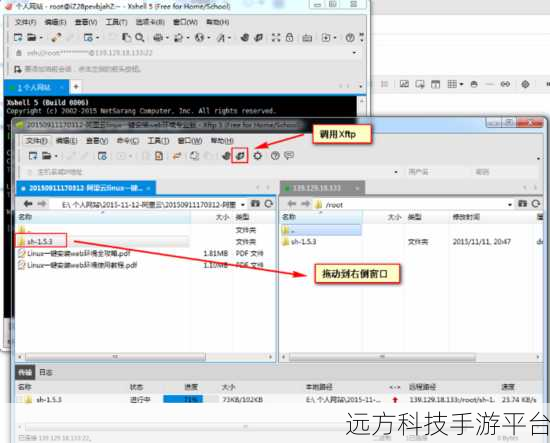The width and height of the screenshot is (550, 443).
Task: Click Open folder icon in Xftp toolbar
Action: click(47, 155)
